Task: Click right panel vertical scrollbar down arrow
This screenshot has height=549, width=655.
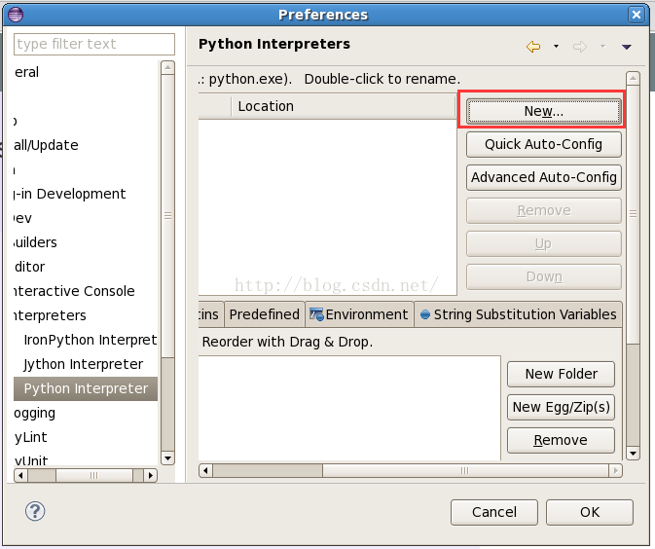Action: pos(633,453)
